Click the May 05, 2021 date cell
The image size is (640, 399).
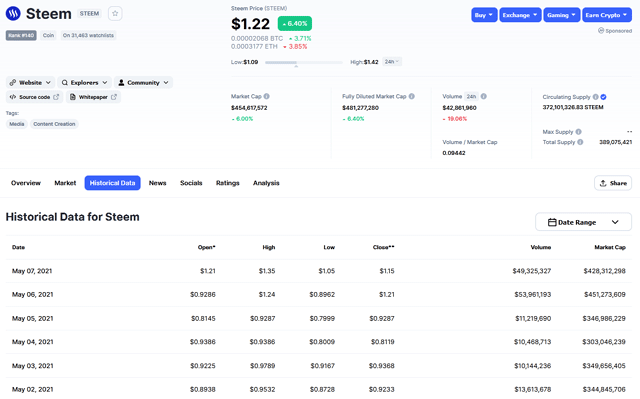(33, 319)
